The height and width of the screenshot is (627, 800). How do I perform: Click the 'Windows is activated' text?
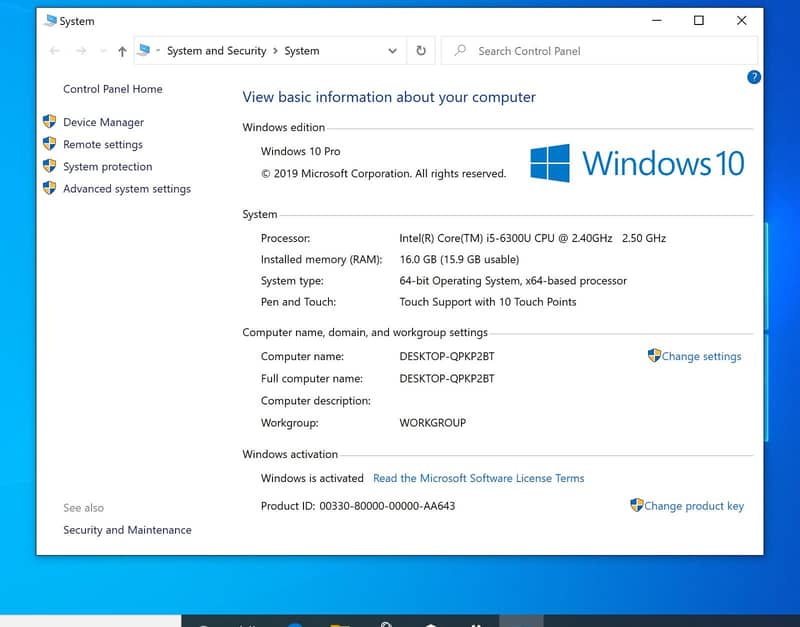coord(312,478)
